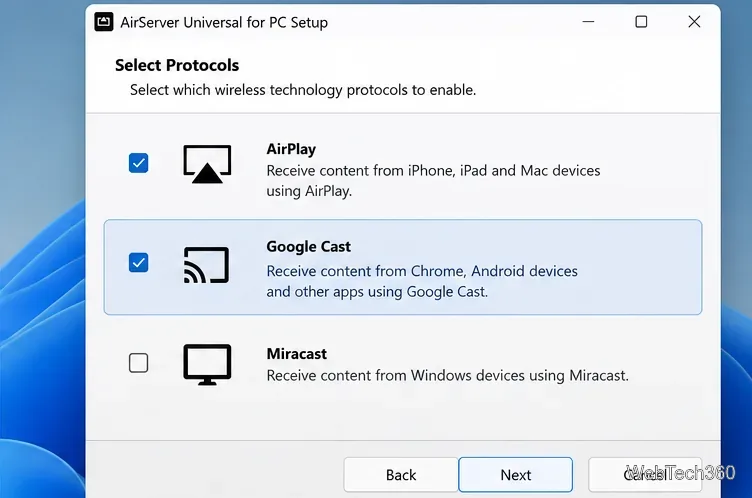
Task: Click the Google Cast description about Chrome
Action: pyautogui.click(x=422, y=281)
